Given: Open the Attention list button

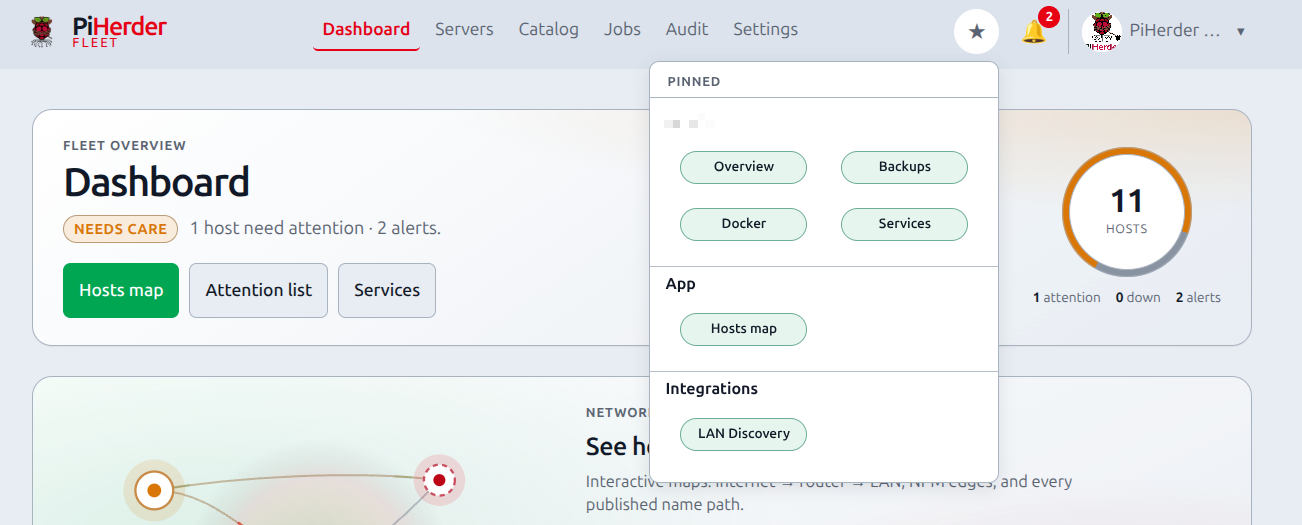Looking at the screenshot, I should (x=258, y=290).
